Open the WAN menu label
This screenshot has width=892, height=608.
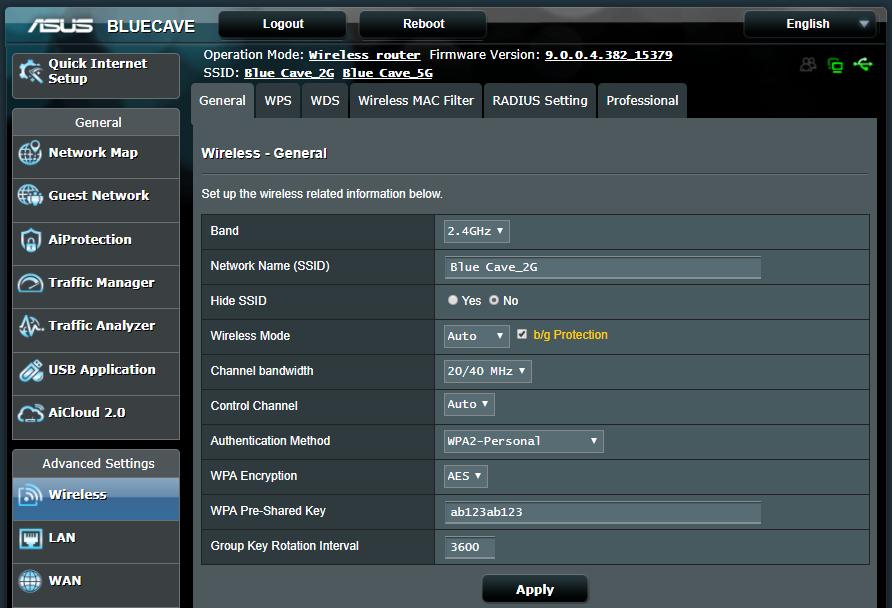tap(65, 581)
